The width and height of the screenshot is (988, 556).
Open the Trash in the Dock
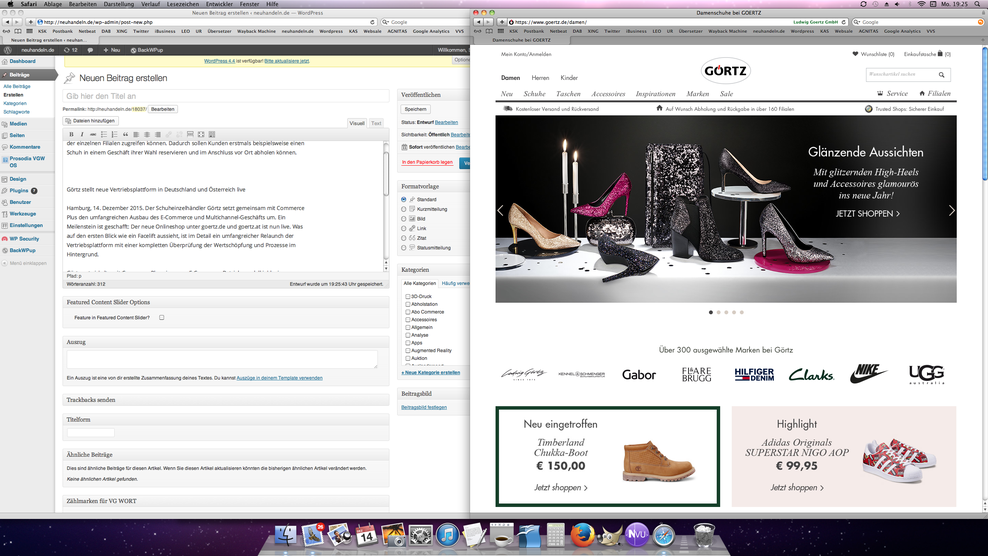pos(704,536)
